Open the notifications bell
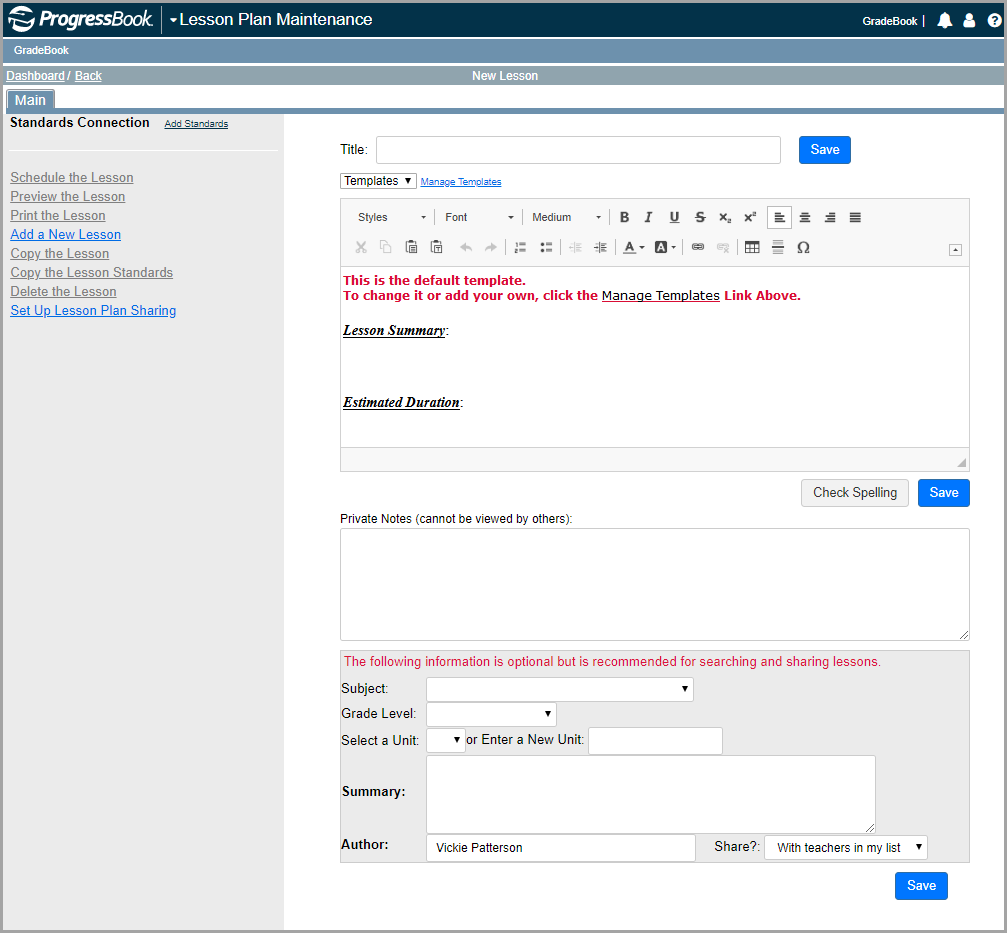The width and height of the screenshot is (1007, 933). pyautogui.click(x=944, y=21)
